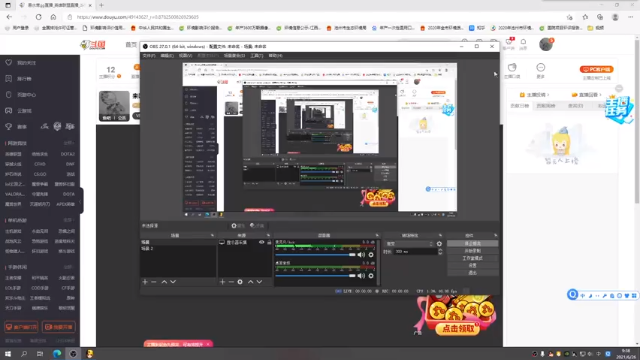Add a new source in OBS
This screenshot has height=360, width=640.
pos(222,282)
